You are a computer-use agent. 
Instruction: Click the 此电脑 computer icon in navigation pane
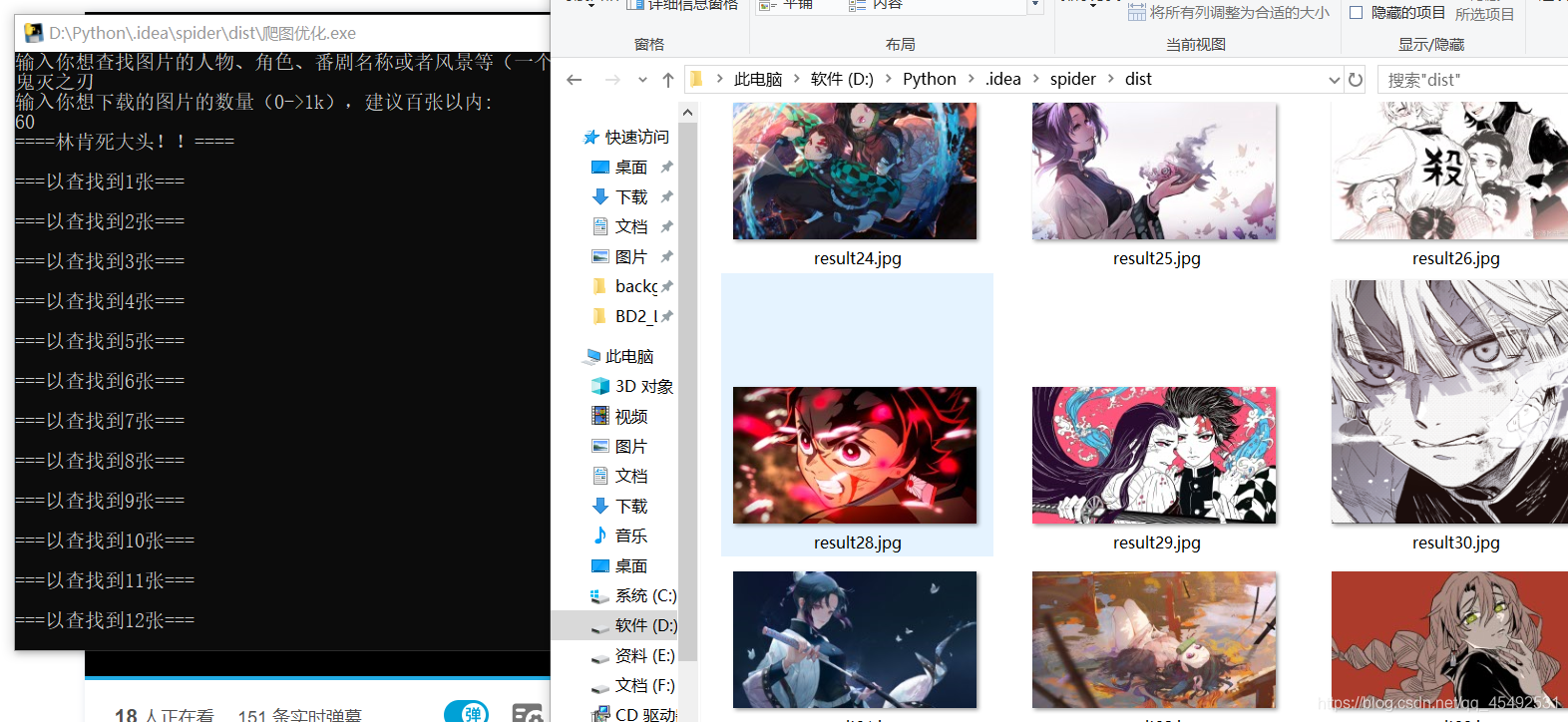(593, 356)
